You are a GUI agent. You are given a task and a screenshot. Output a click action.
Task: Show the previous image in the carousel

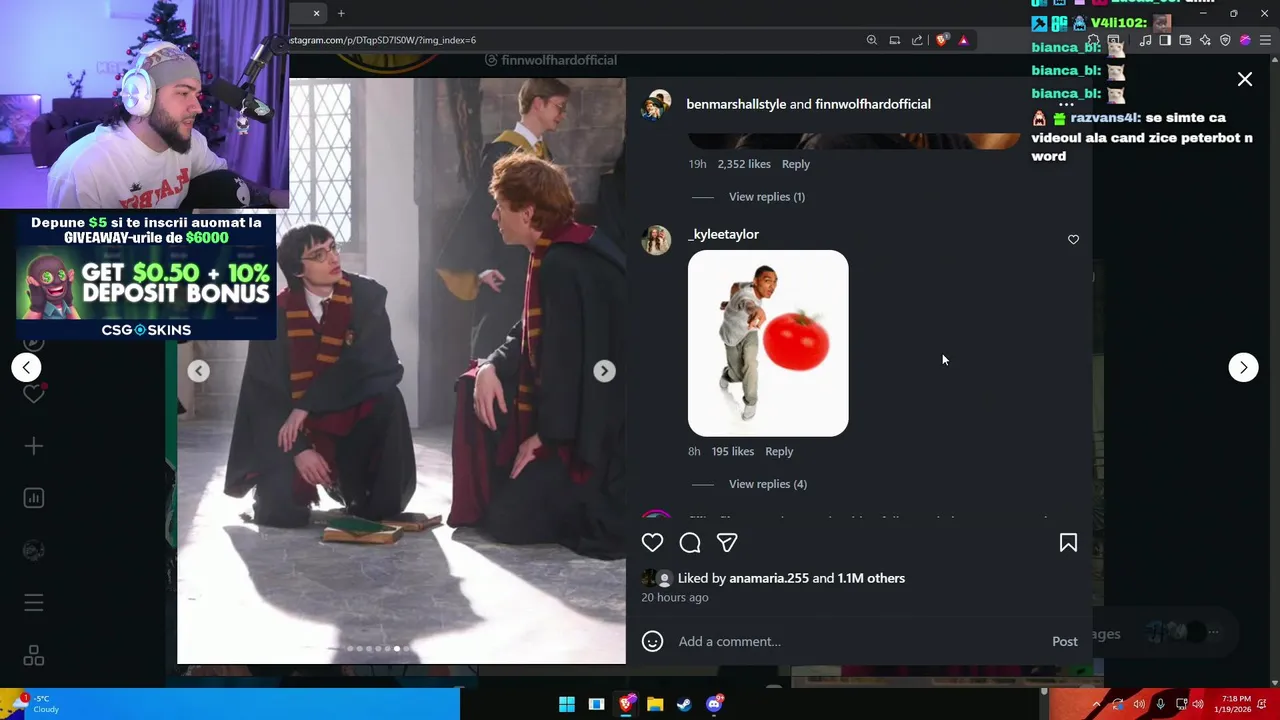[199, 371]
